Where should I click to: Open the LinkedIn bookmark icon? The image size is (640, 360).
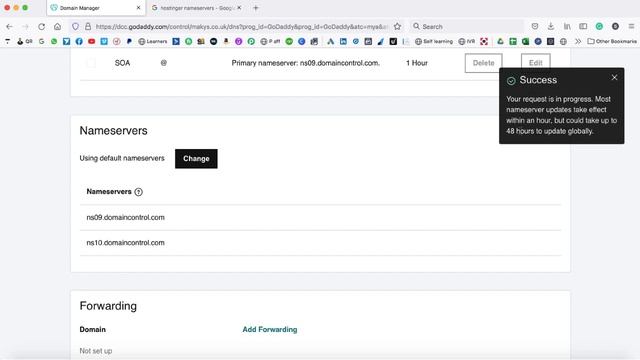pyautogui.click(x=343, y=41)
